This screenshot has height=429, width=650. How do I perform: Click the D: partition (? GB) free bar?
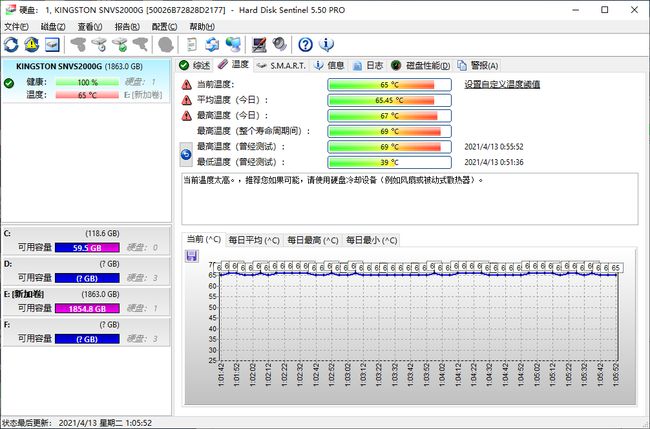click(87, 278)
